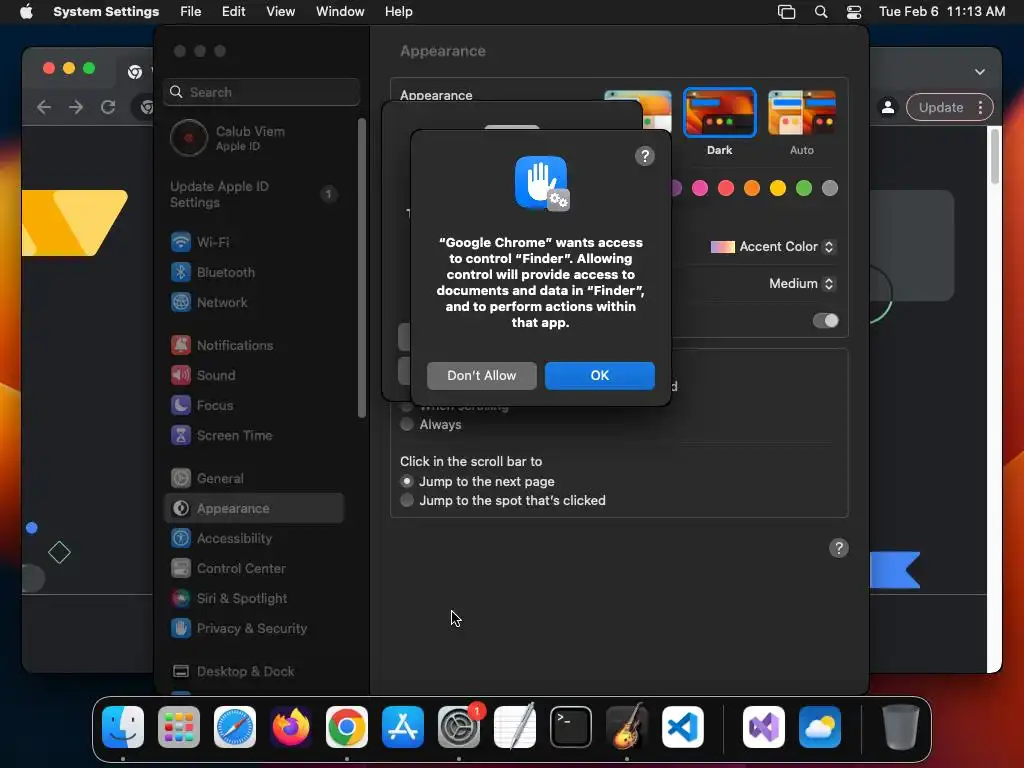Click the Chrome forward arrow

click(x=76, y=107)
